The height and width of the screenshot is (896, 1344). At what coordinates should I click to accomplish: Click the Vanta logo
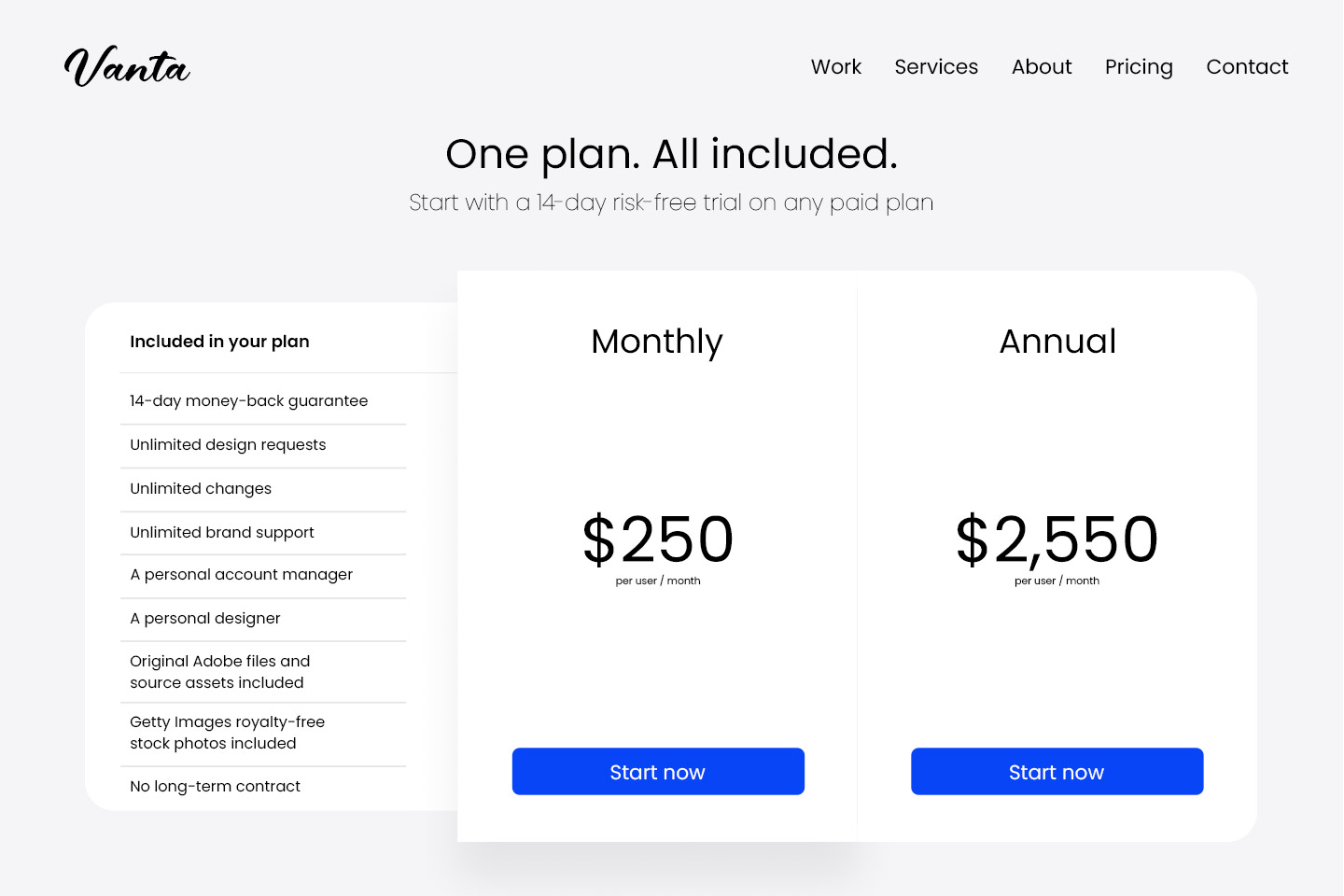[127, 67]
